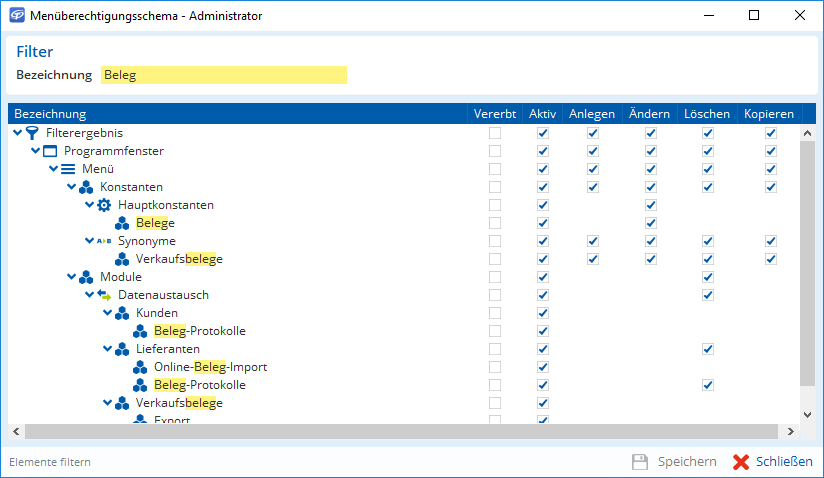Click the Hauptkonstanten gear icon
Screen dimensions: 824x478
(x=104, y=205)
